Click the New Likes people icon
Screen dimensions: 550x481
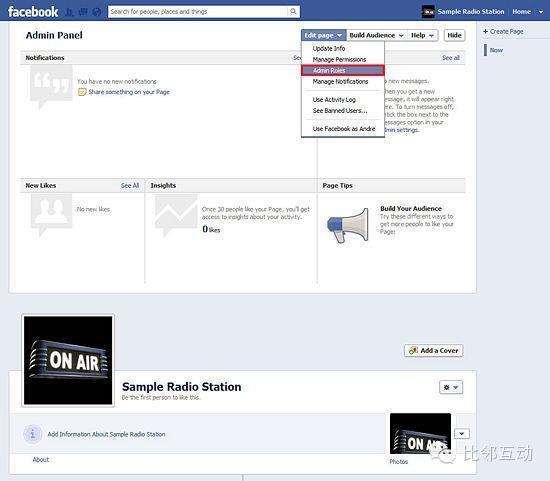(51, 215)
